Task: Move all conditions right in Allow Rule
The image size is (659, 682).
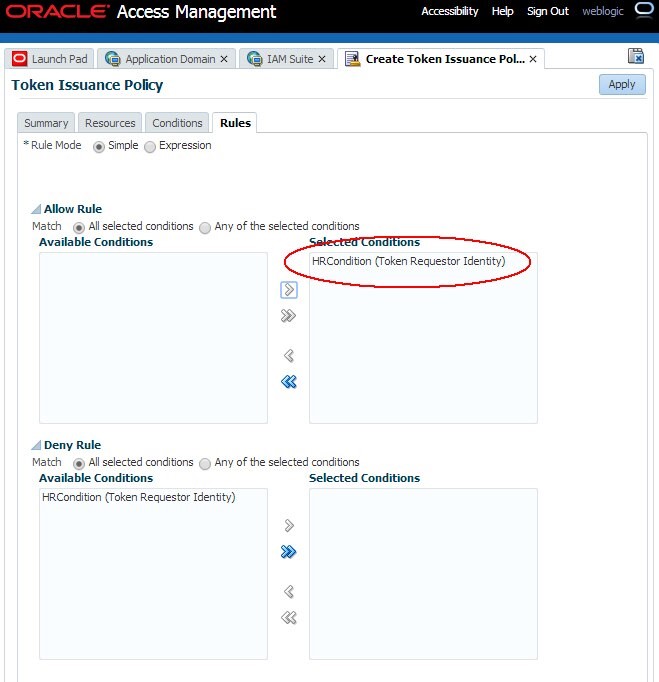Action: [288, 315]
